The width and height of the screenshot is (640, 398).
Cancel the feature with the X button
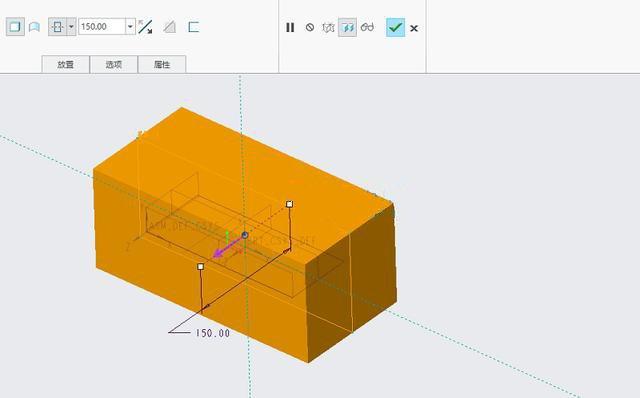[414, 28]
